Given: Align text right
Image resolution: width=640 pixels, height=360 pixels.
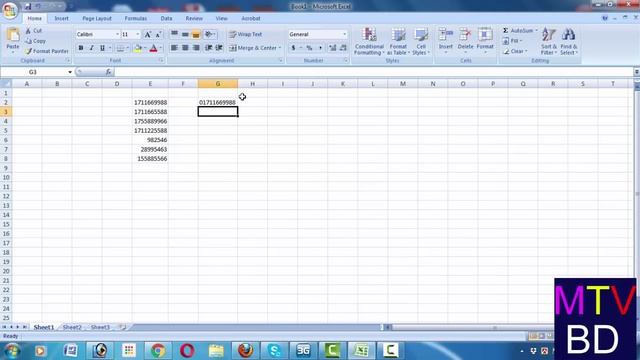Looking at the screenshot, I should [x=196, y=48].
